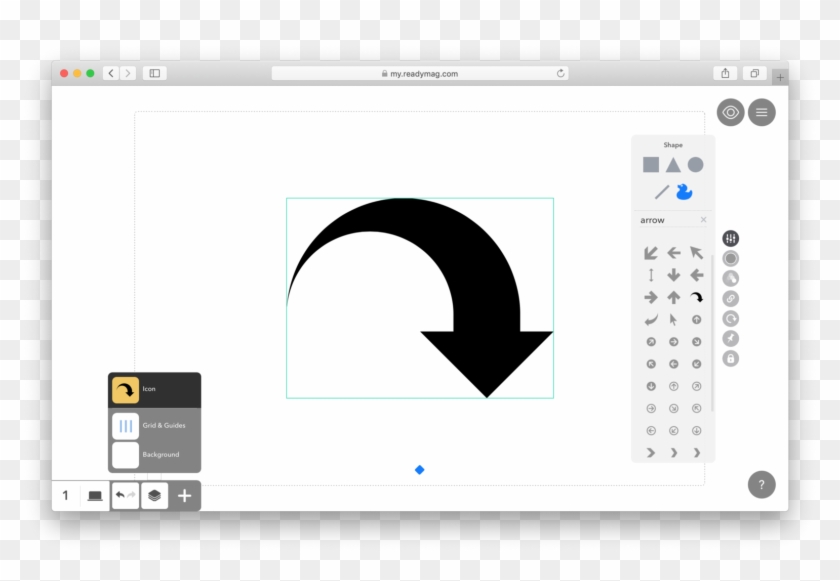Select the Grid & Guides layer
The width and height of the screenshot is (840, 581).
pyautogui.click(x=154, y=426)
